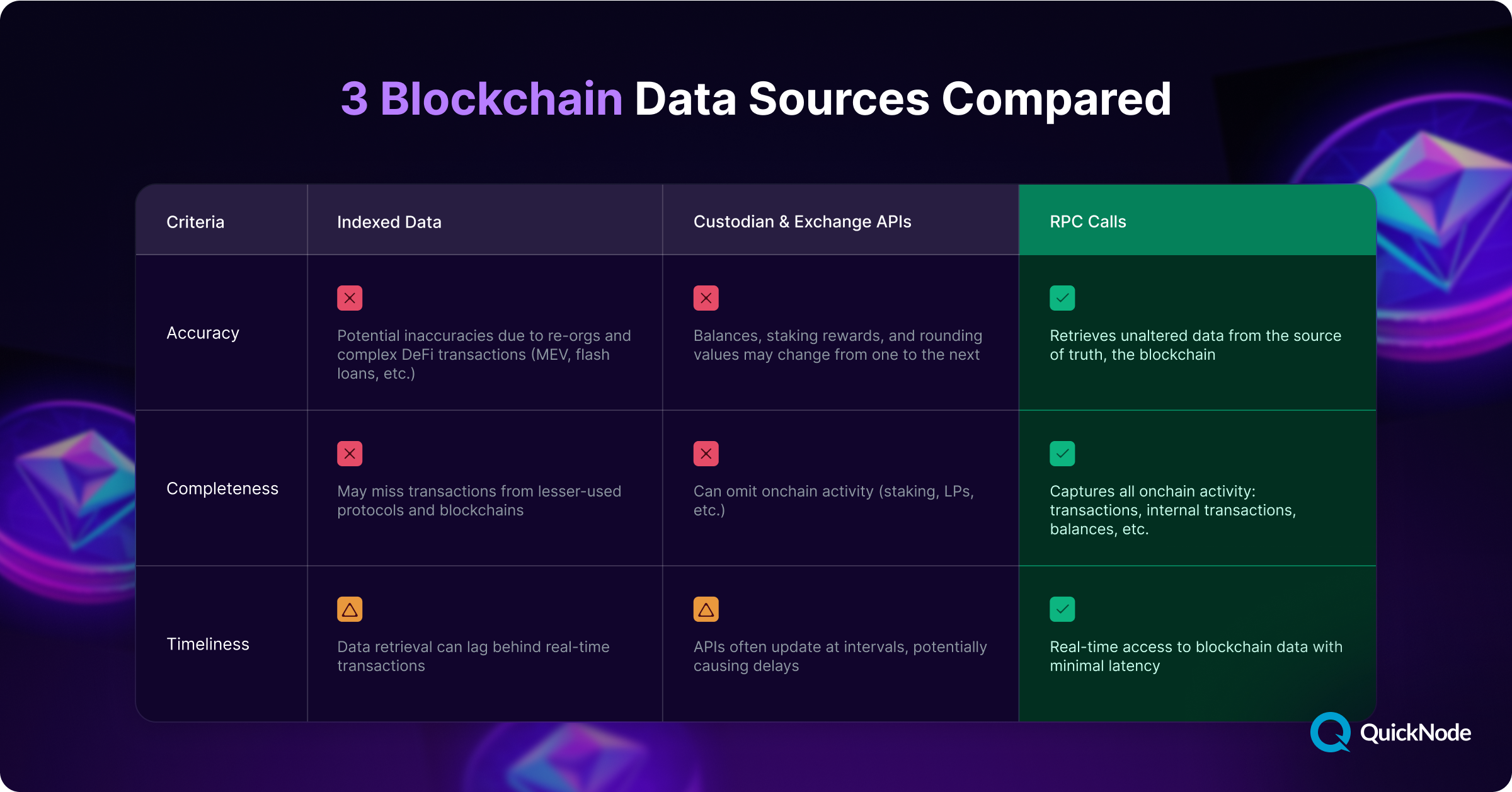
Task: Click the 'Timeliness' row label
Action: click(x=208, y=644)
